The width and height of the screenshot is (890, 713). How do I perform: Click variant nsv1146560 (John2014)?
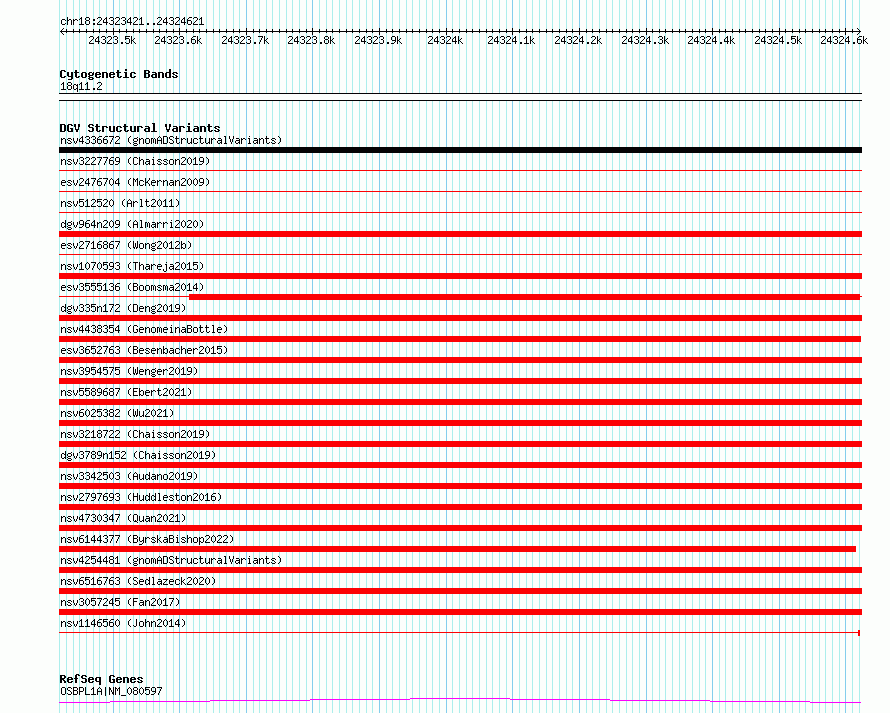(123, 623)
